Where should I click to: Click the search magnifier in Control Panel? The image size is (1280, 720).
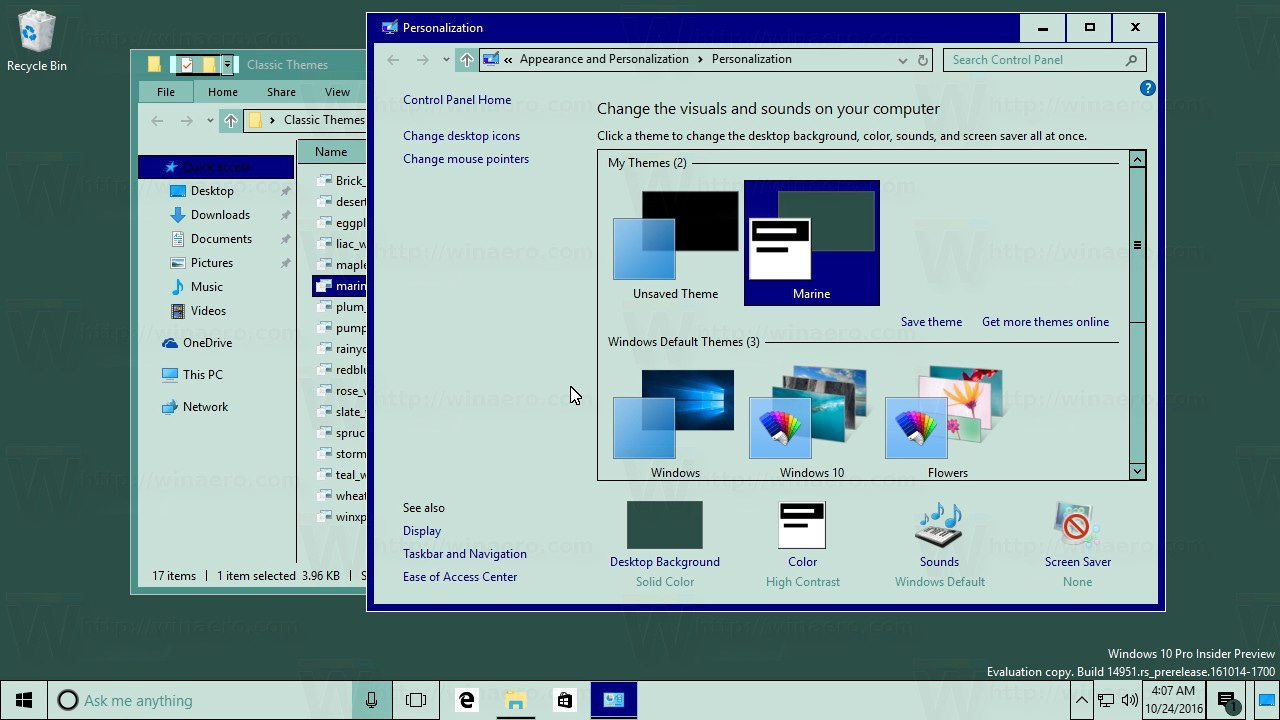(x=1132, y=60)
